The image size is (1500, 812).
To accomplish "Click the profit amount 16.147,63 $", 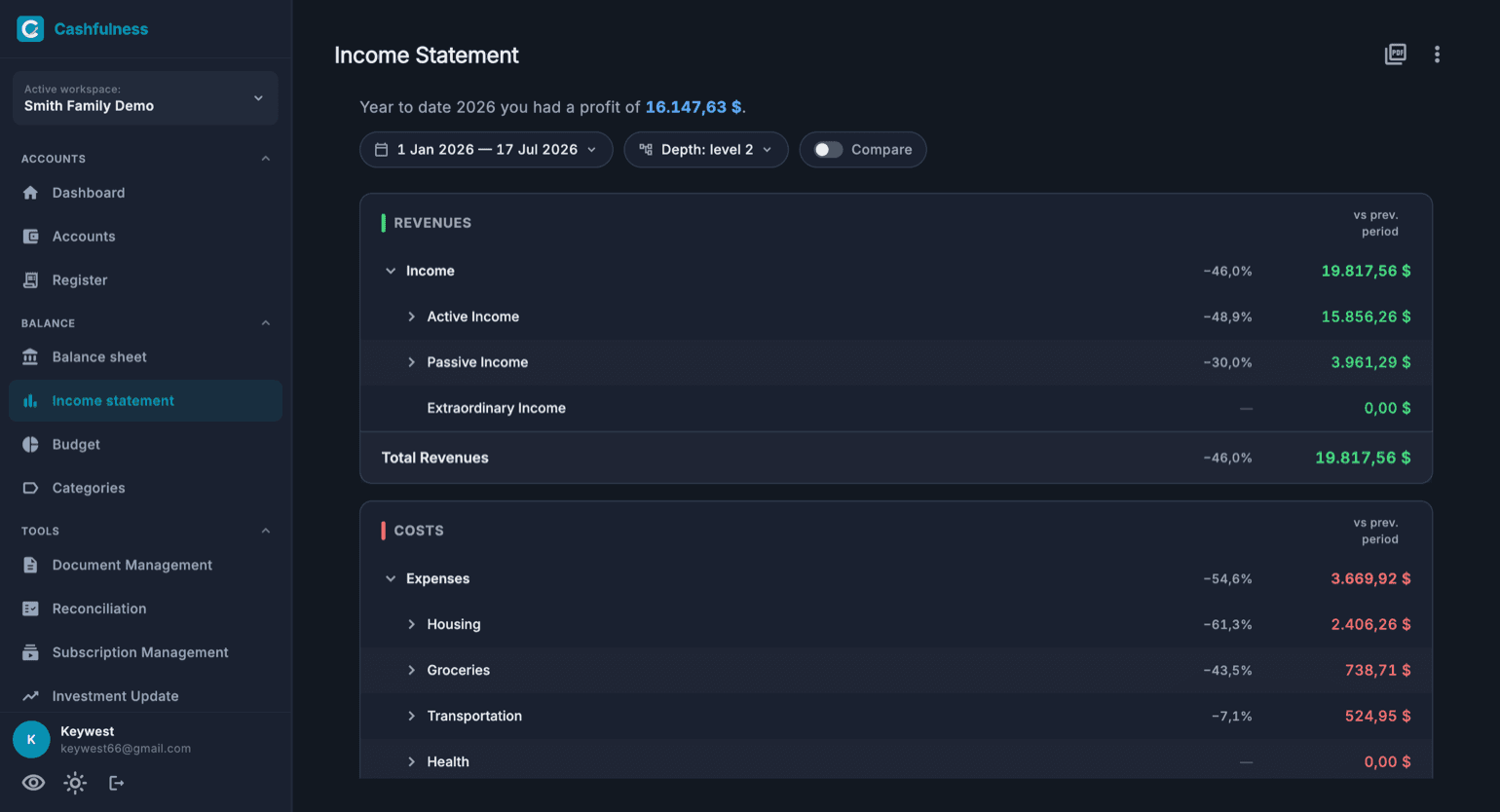I will pos(694,107).
